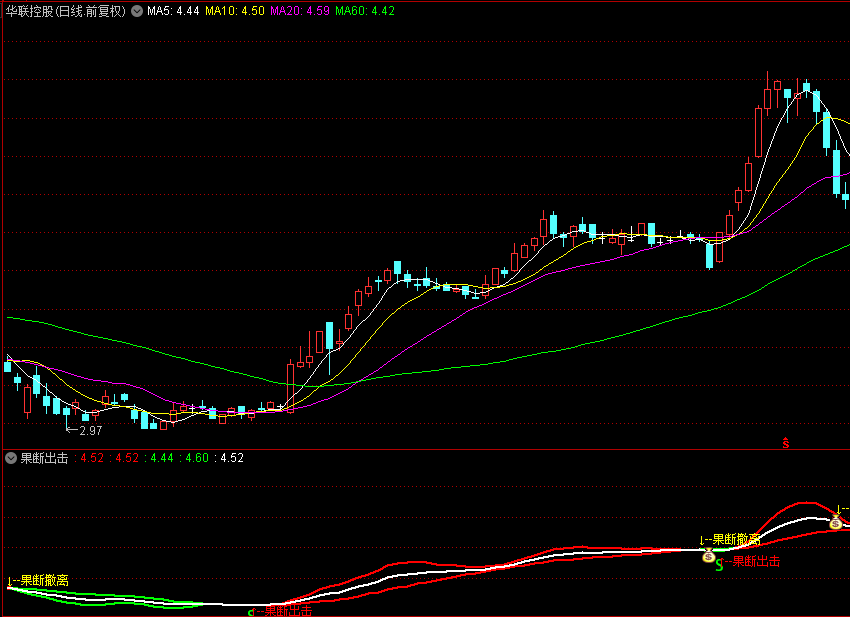Click the yellow 果断撤离 label above money bag

[x=736, y=539]
